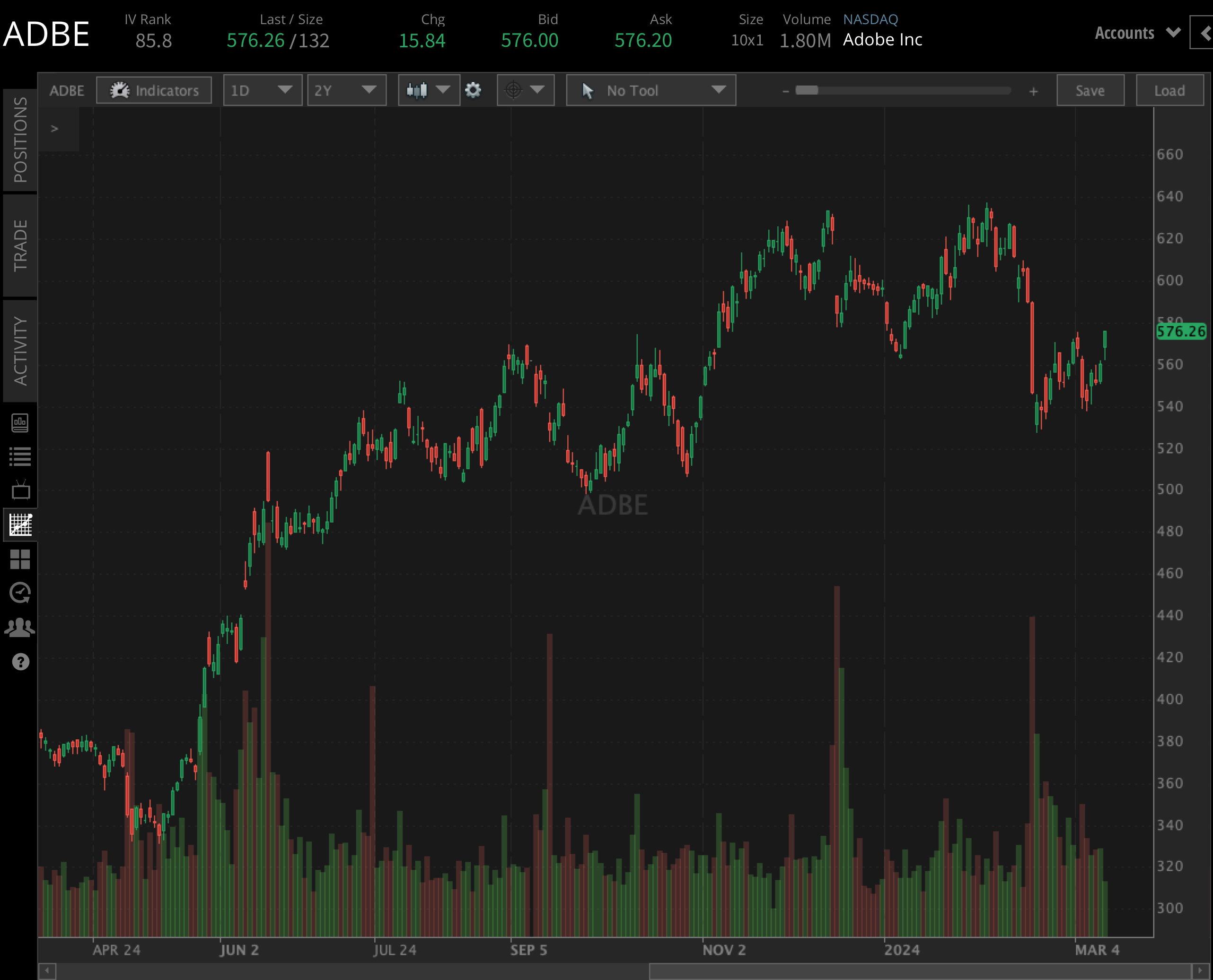Expand the chart side drawer arrow
Image resolution: width=1213 pixels, height=980 pixels.
[55, 129]
